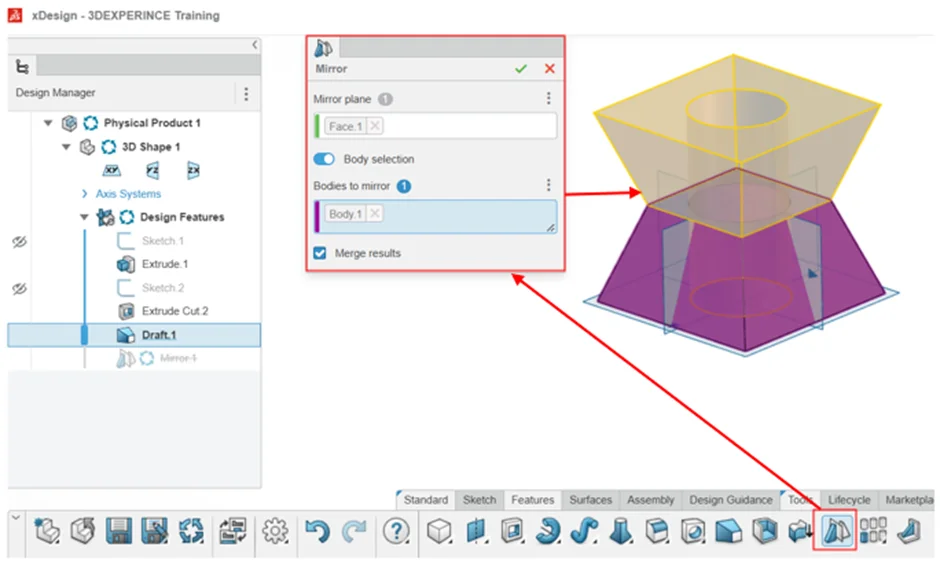940x562 pixels.
Task: Click the Move Face toolbar icon
Action: pos(800,531)
